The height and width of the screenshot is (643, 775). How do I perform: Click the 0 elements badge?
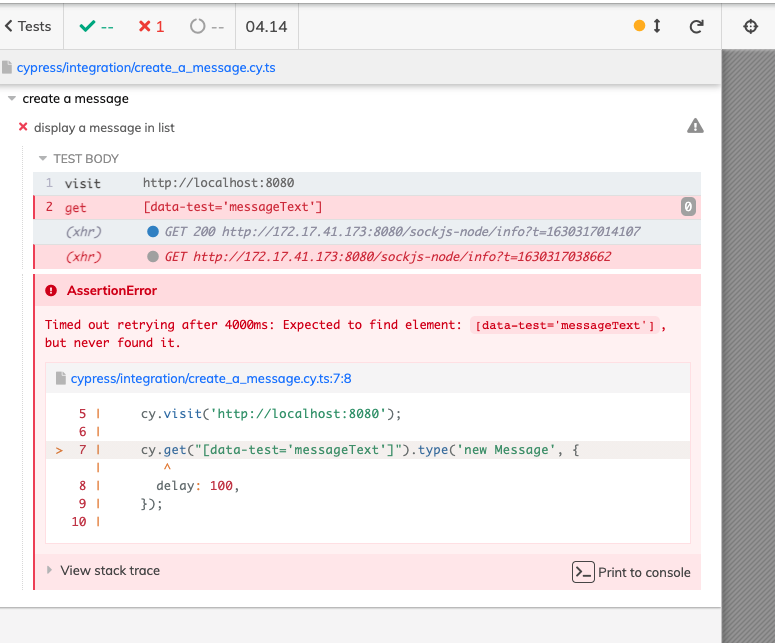(688, 207)
